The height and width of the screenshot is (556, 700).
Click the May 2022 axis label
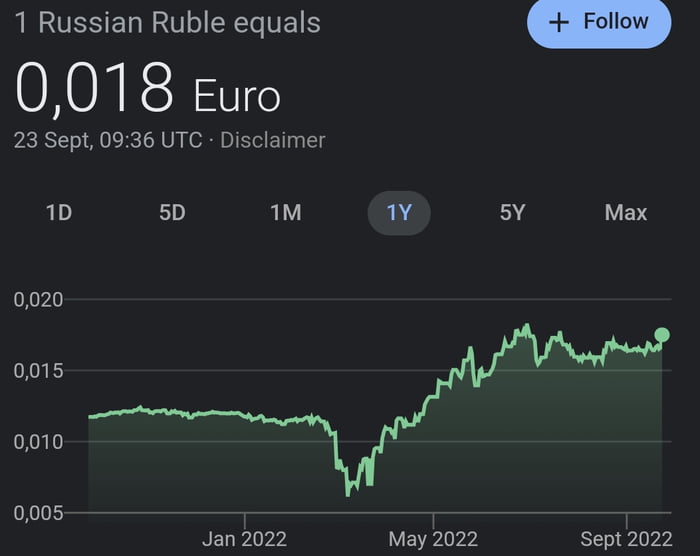432,539
